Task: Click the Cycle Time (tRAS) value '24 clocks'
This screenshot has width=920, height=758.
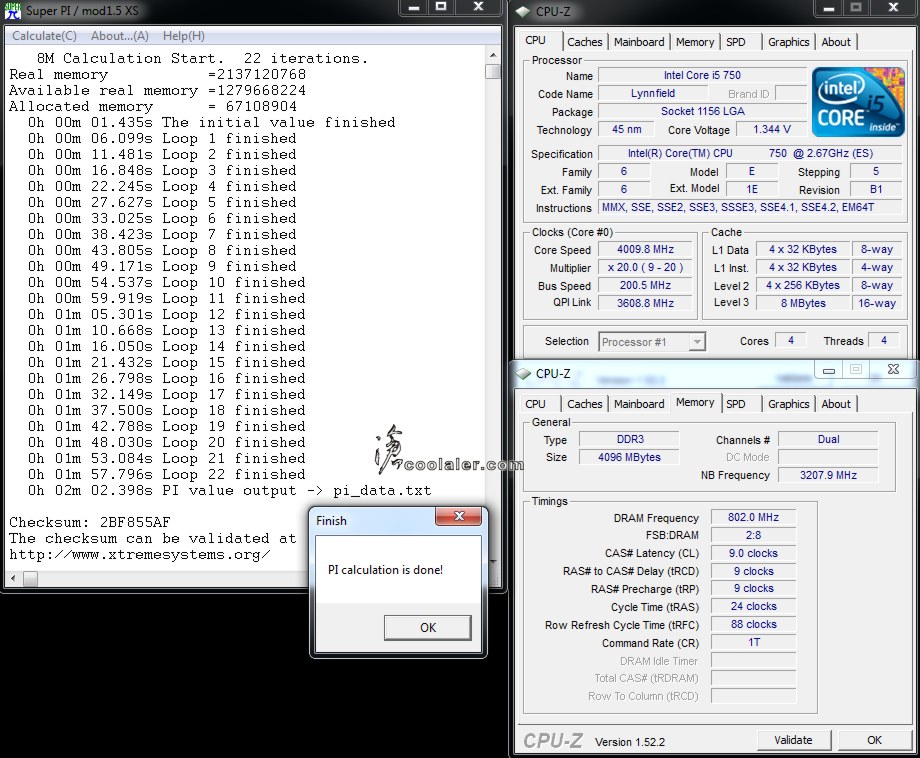Action: pyautogui.click(x=753, y=606)
